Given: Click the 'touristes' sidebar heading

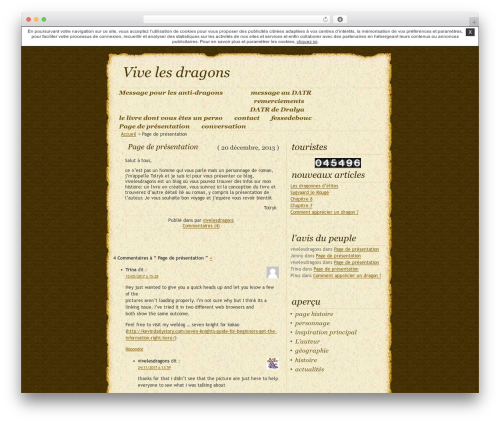Looking at the screenshot, I should [x=309, y=147].
